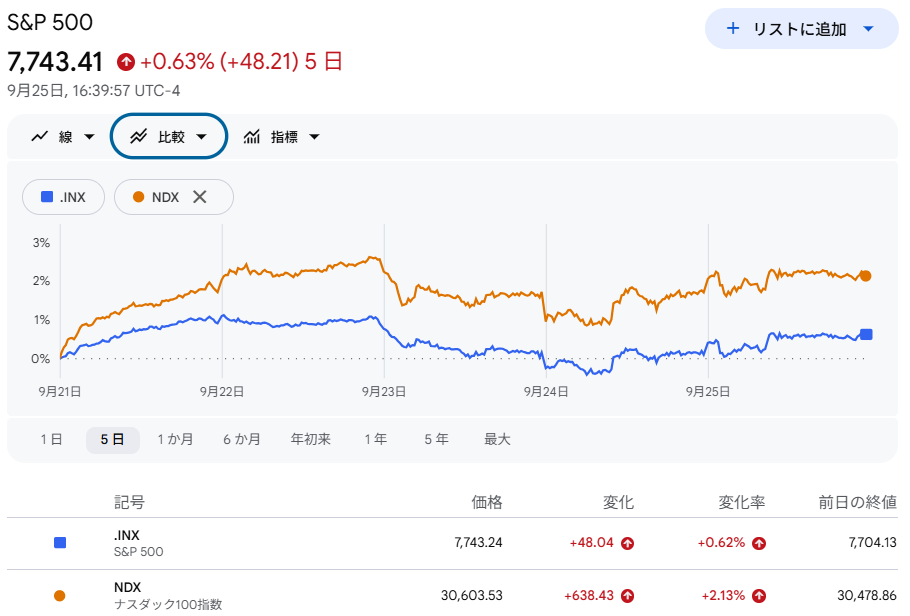910x616 pixels.
Task: Switch to the 6か月 range tab
Action: [242, 440]
